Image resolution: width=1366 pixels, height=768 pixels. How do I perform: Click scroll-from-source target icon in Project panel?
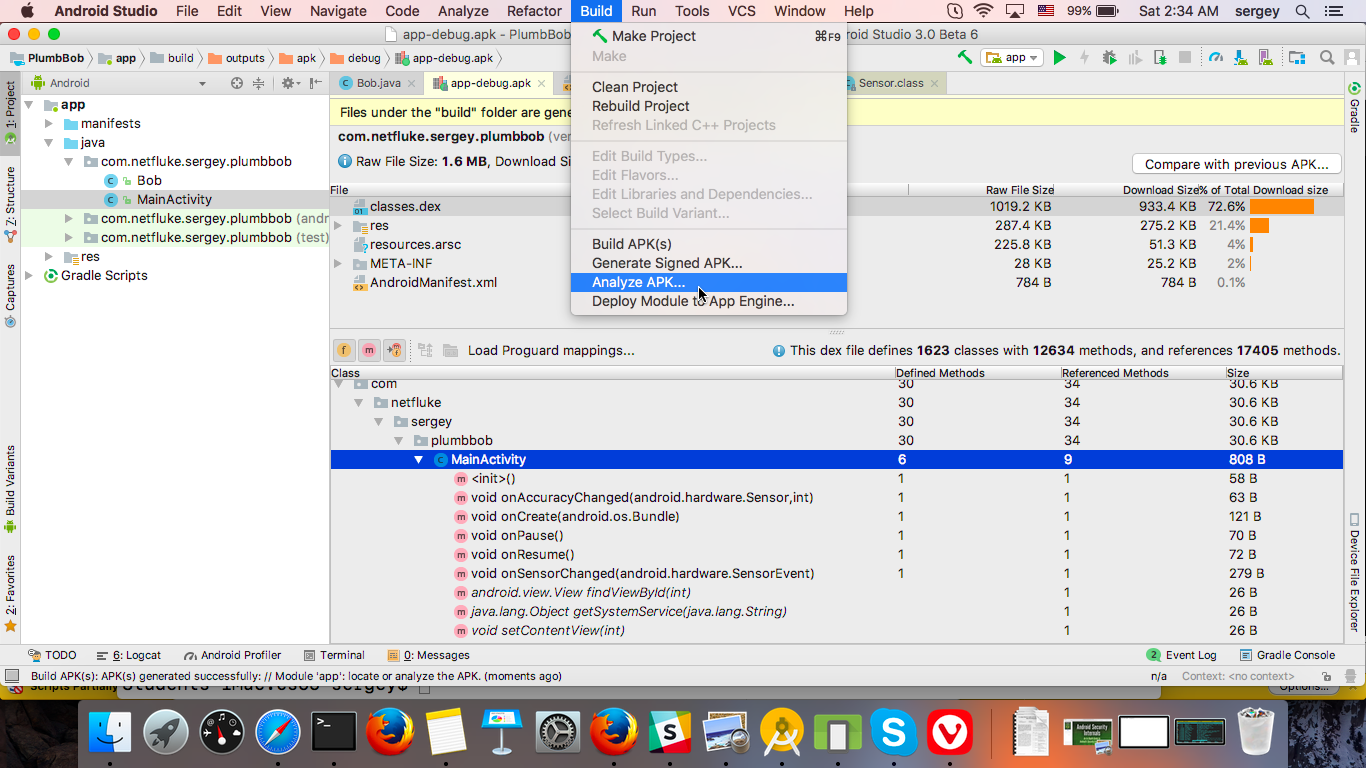237,83
